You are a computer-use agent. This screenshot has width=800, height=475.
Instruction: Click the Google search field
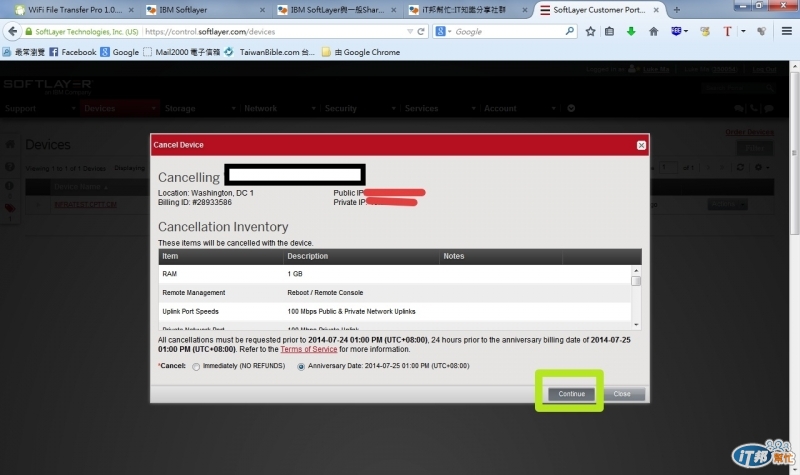[508, 32]
